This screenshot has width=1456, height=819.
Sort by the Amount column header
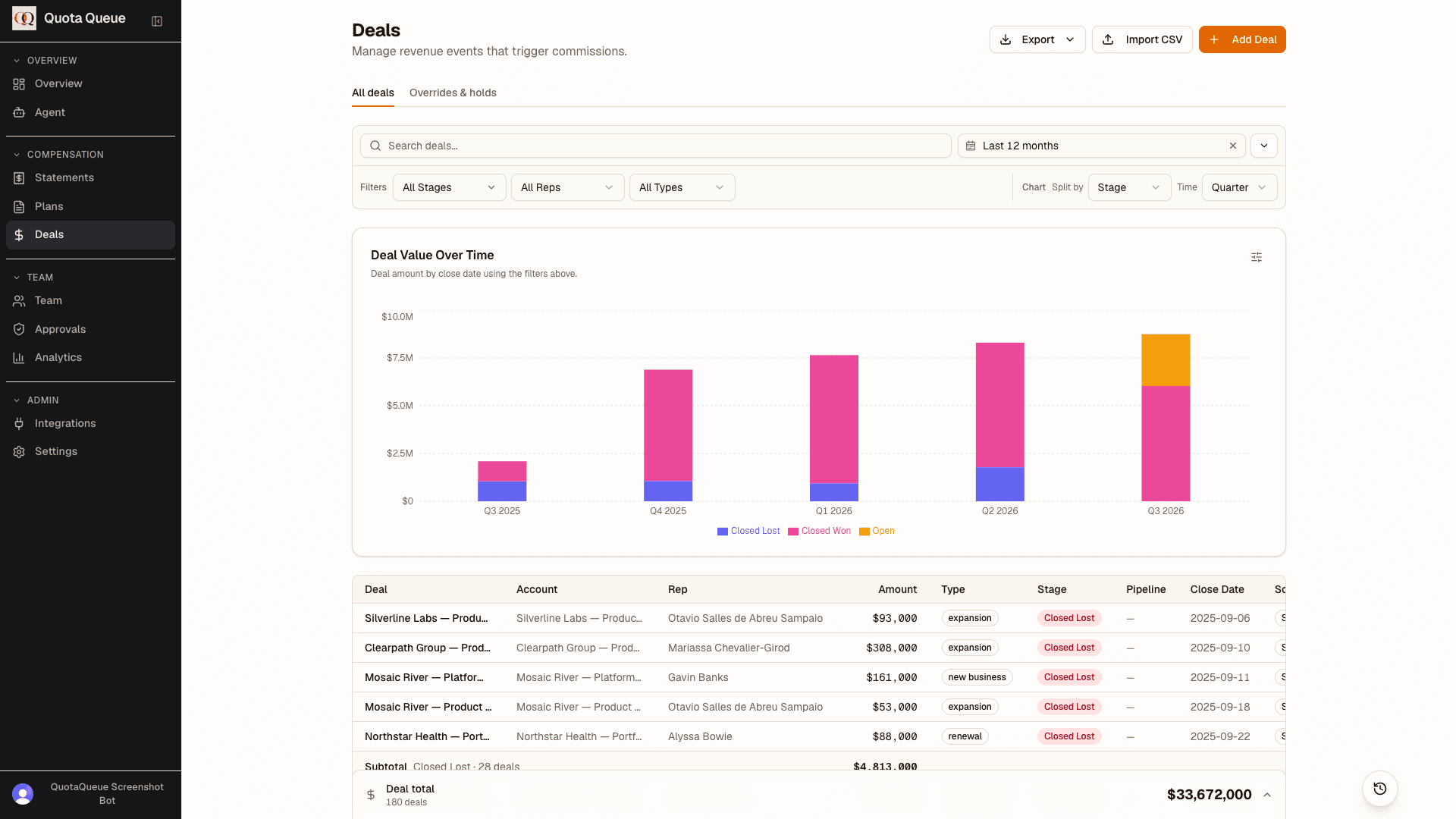tap(897, 589)
